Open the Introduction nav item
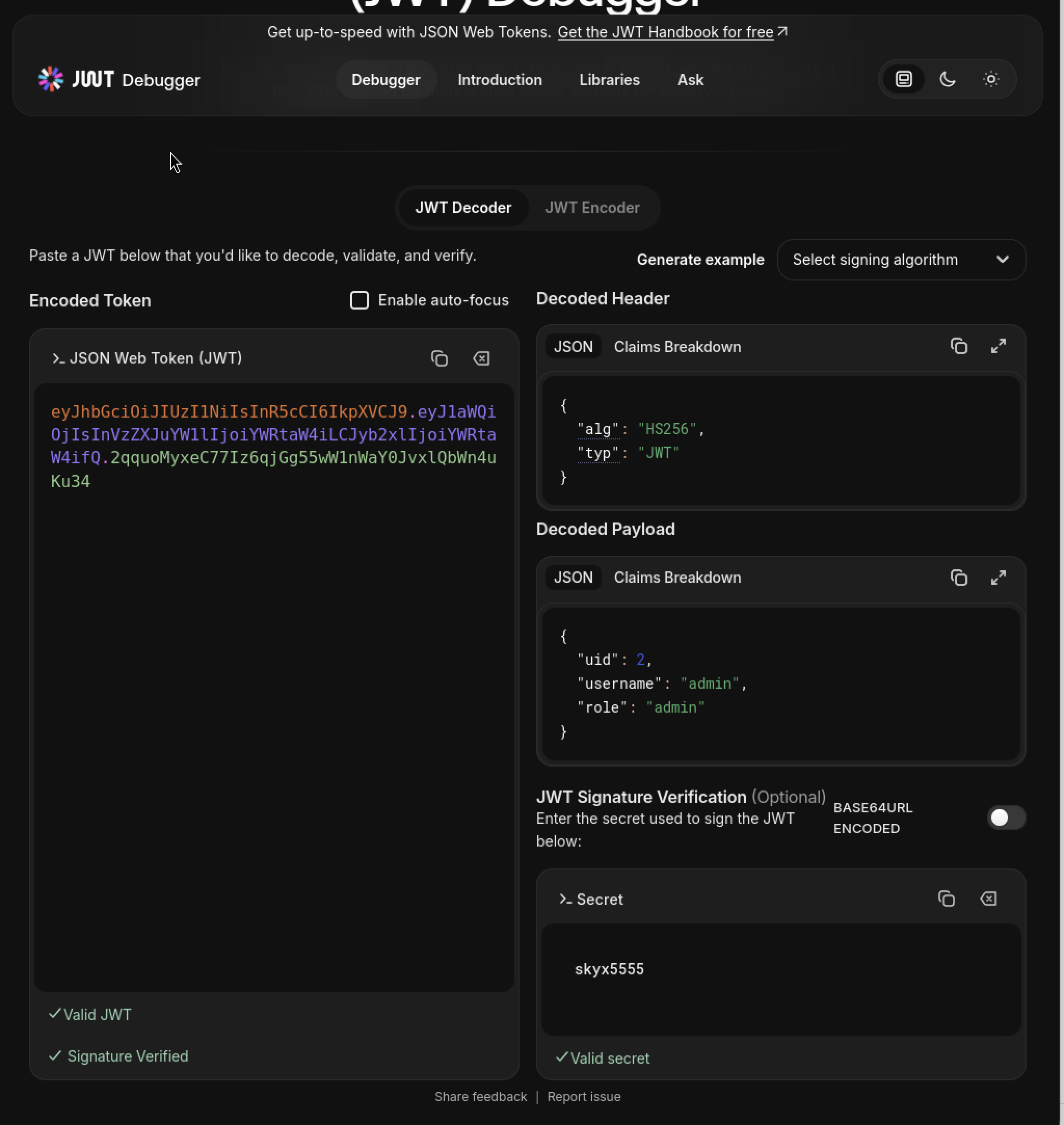The height and width of the screenshot is (1125, 1064). [x=500, y=79]
